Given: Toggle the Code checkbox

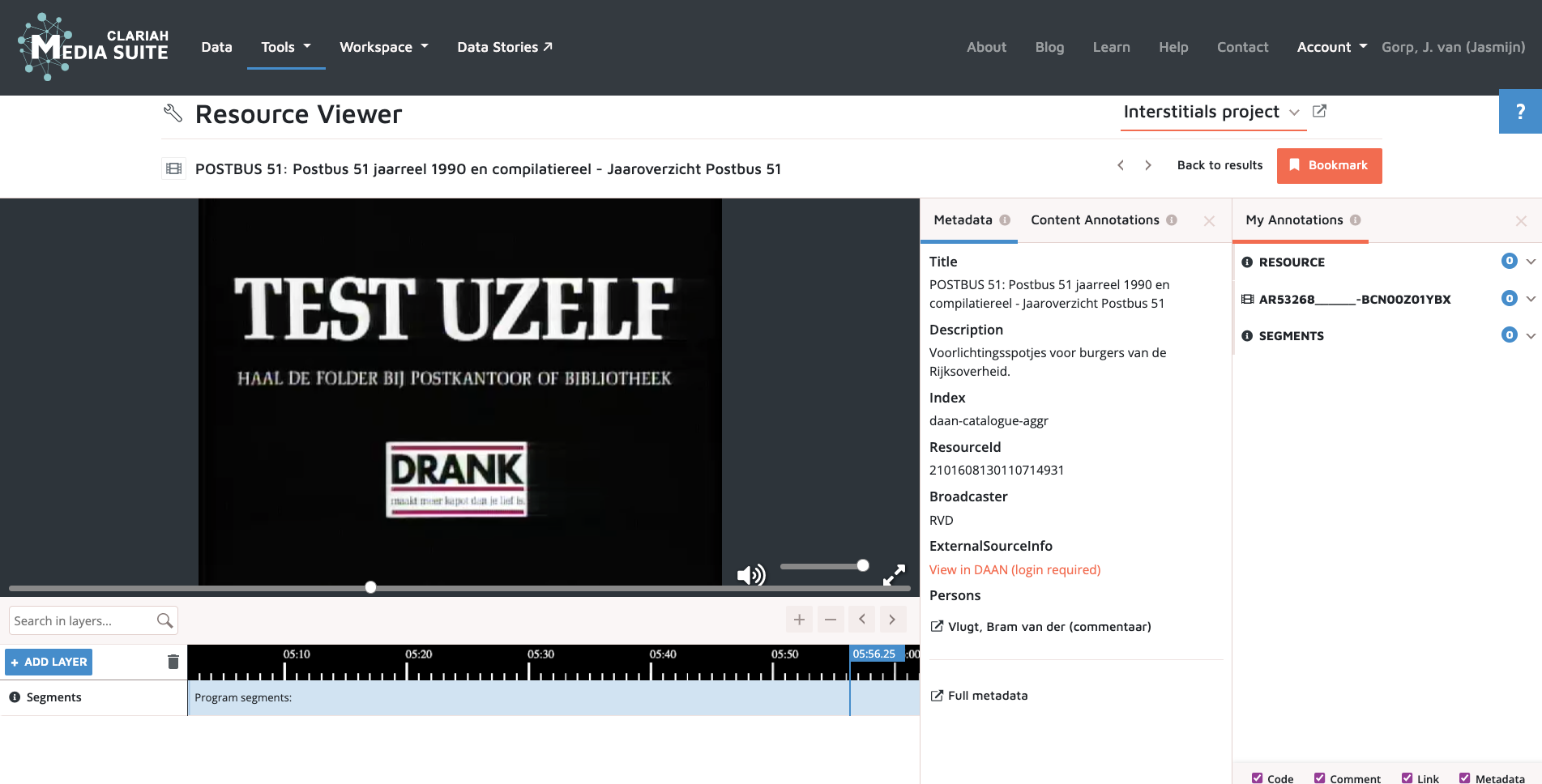Looking at the screenshot, I should (1257, 778).
